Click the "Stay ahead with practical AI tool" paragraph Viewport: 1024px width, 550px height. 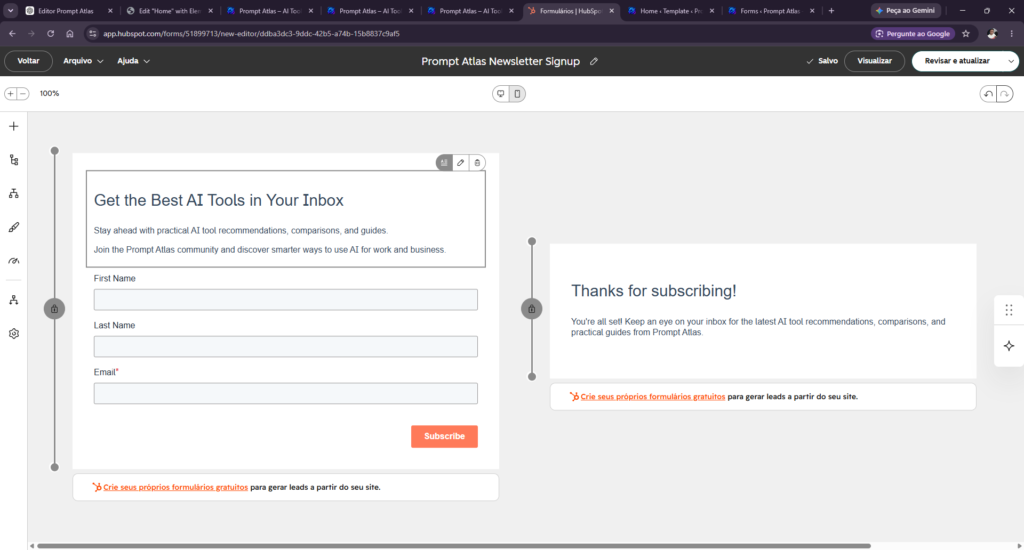pyautogui.click(x=241, y=231)
